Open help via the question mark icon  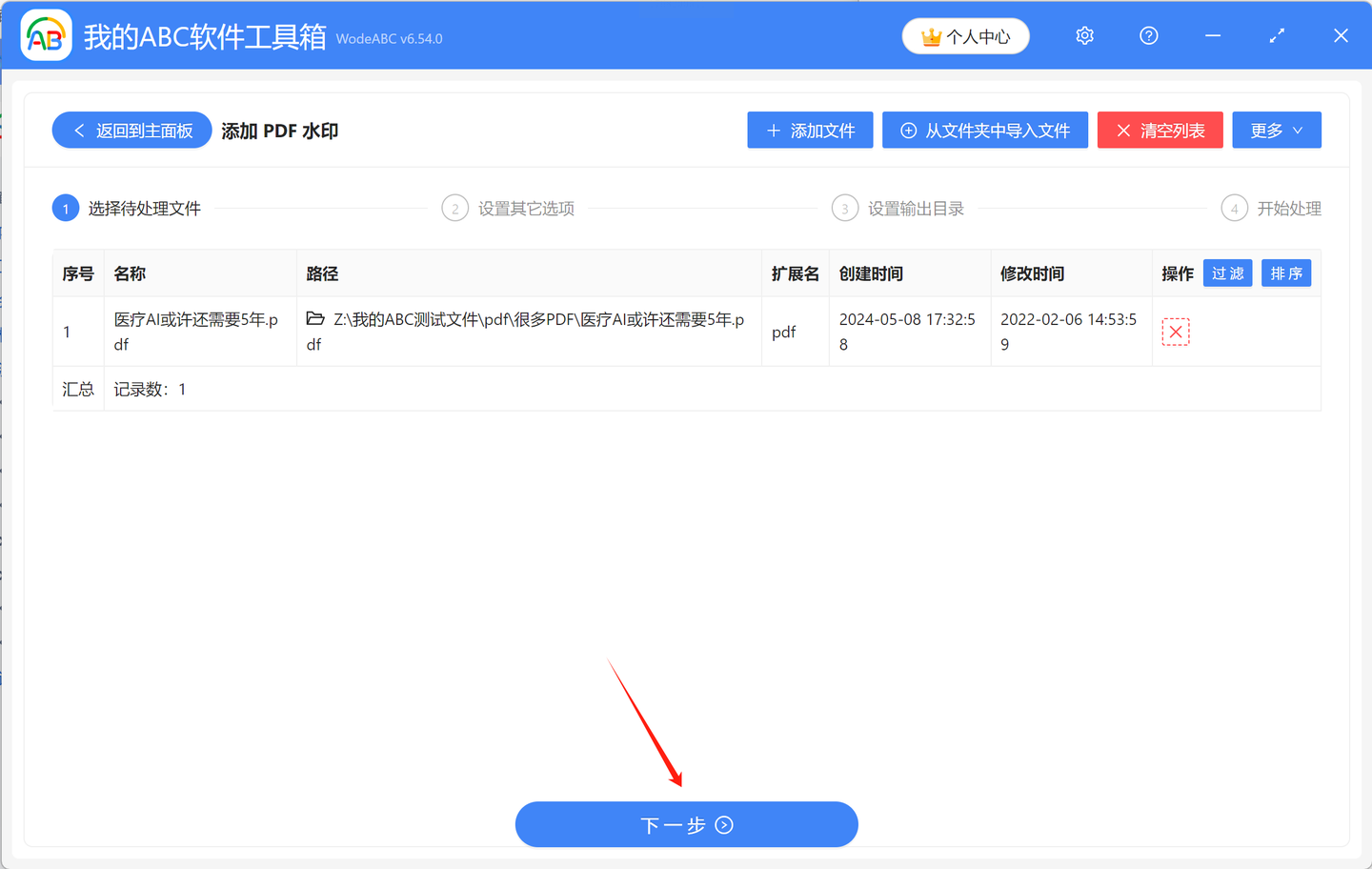(x=1149, y=36)
